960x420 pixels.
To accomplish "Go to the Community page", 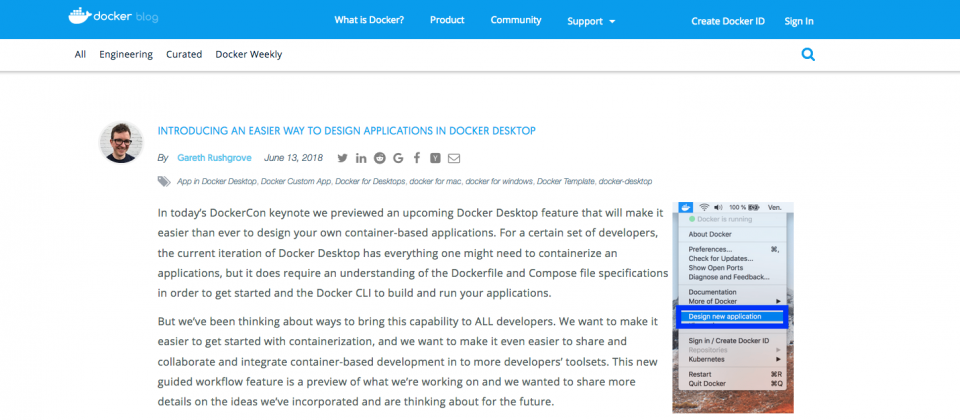I will point(516,20).
